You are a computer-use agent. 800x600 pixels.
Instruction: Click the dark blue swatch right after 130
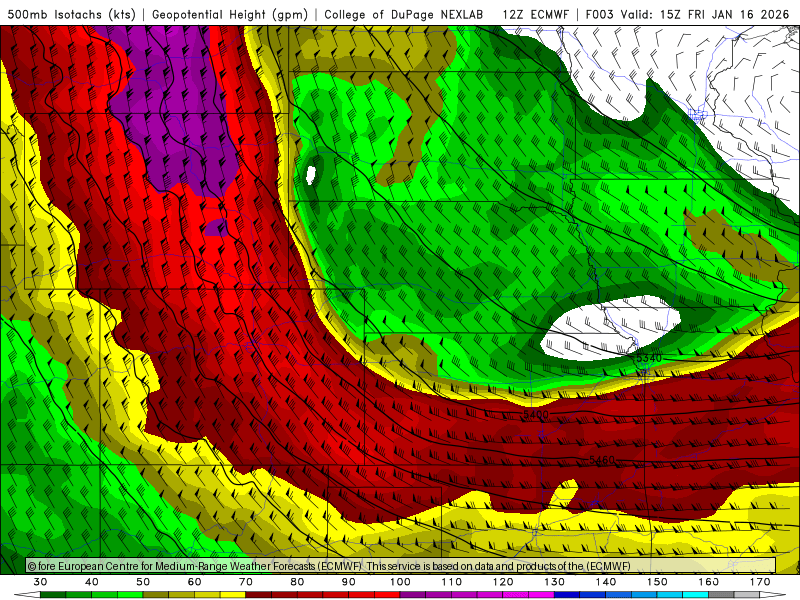pos(567,595)
